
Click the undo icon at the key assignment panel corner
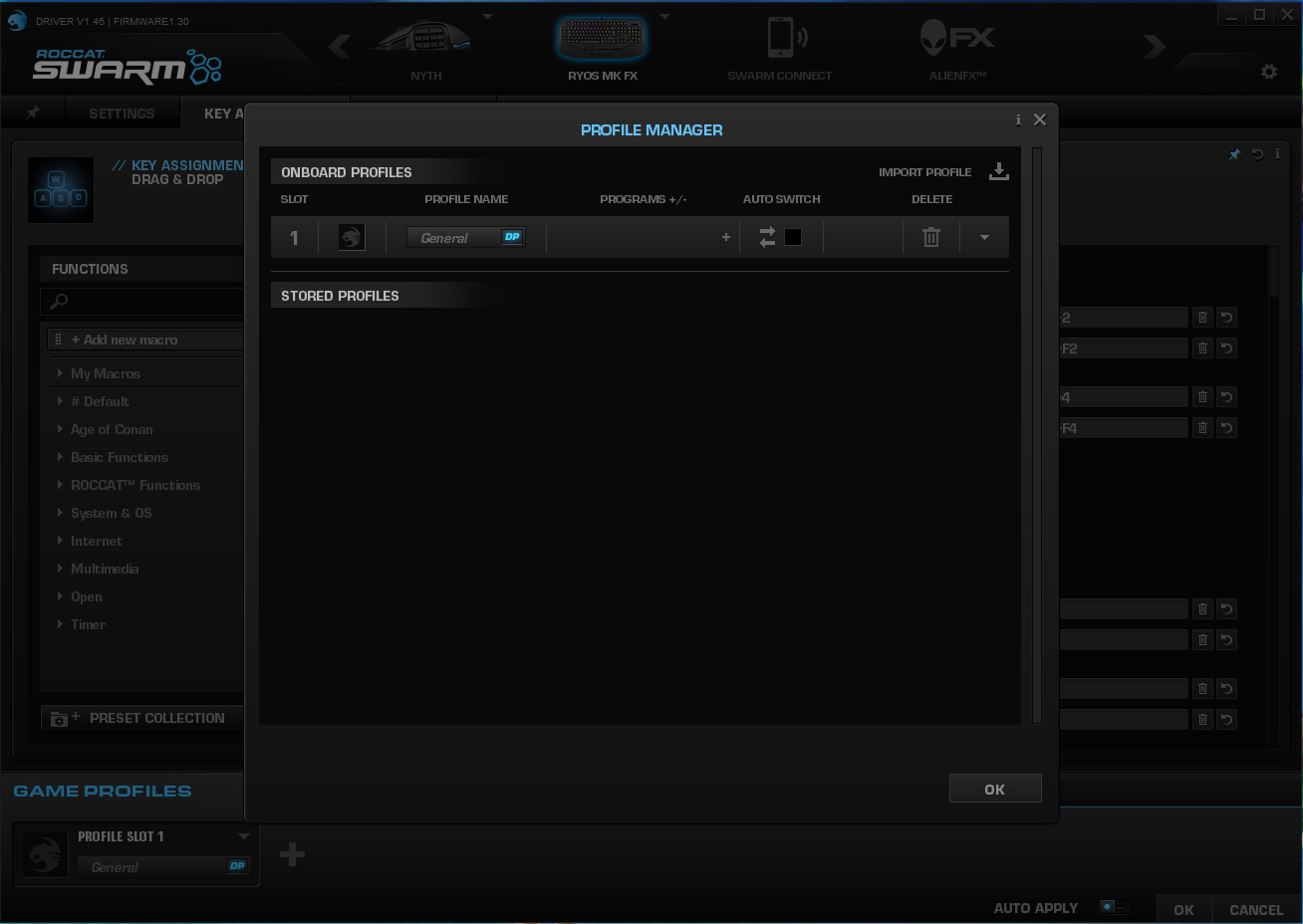pos(1257,154)
